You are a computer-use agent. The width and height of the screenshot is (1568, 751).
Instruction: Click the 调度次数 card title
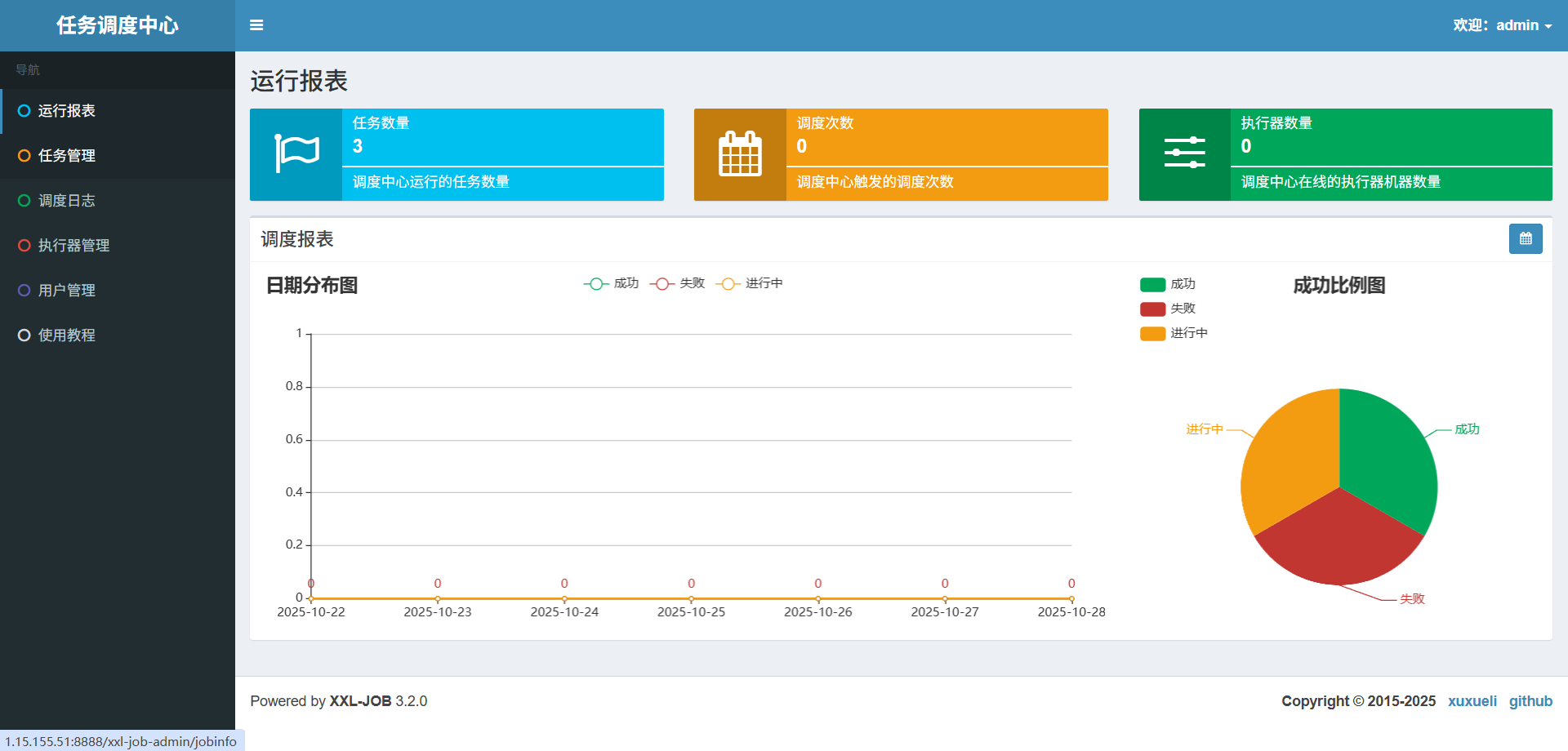826,123
